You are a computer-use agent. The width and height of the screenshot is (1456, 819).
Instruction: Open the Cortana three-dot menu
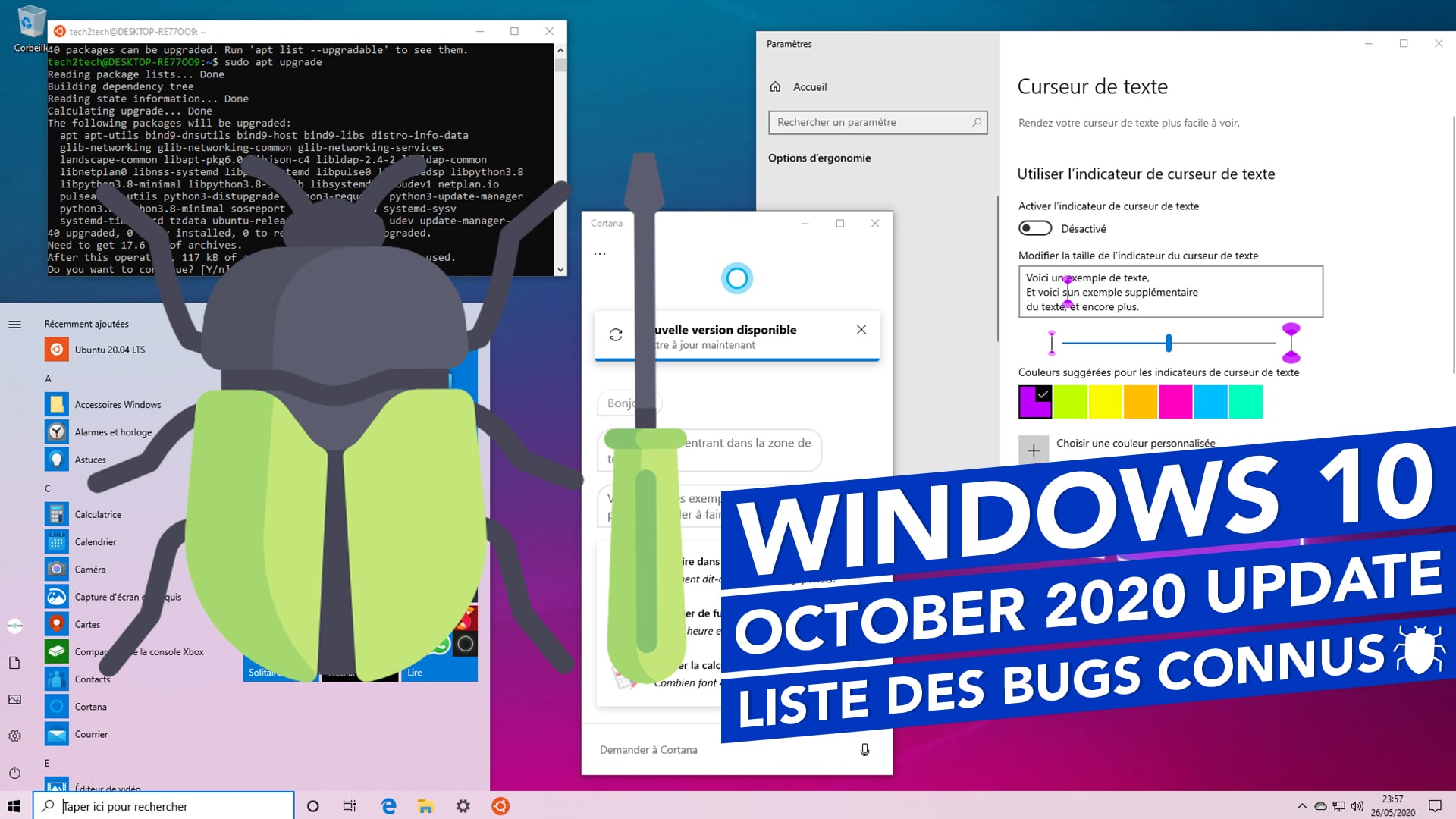pos(600,253)
